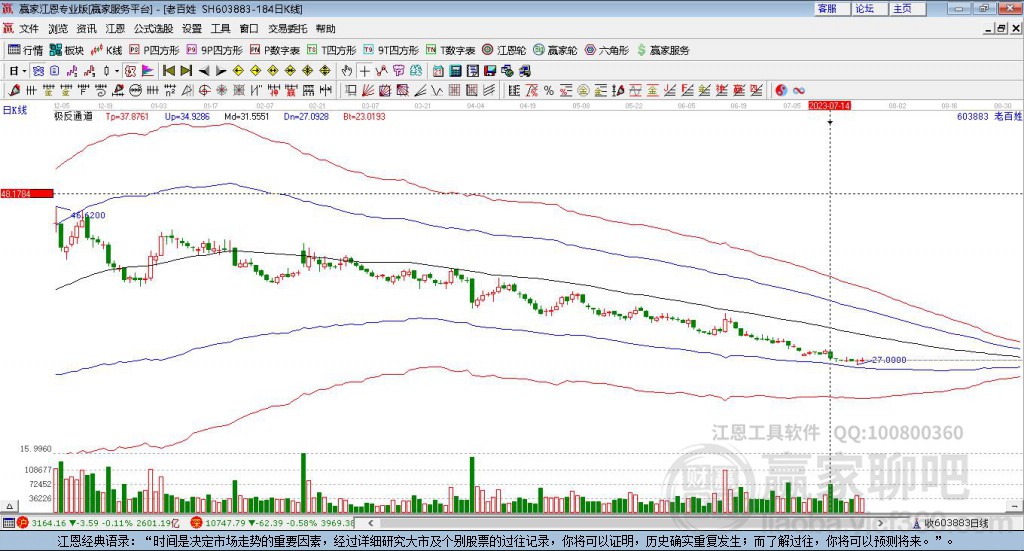Image resolution: width=1024 pixels, height=551 pixels.
Task: Expand the candlestick style dropdown arrow
Action: [x=117, y=71]
